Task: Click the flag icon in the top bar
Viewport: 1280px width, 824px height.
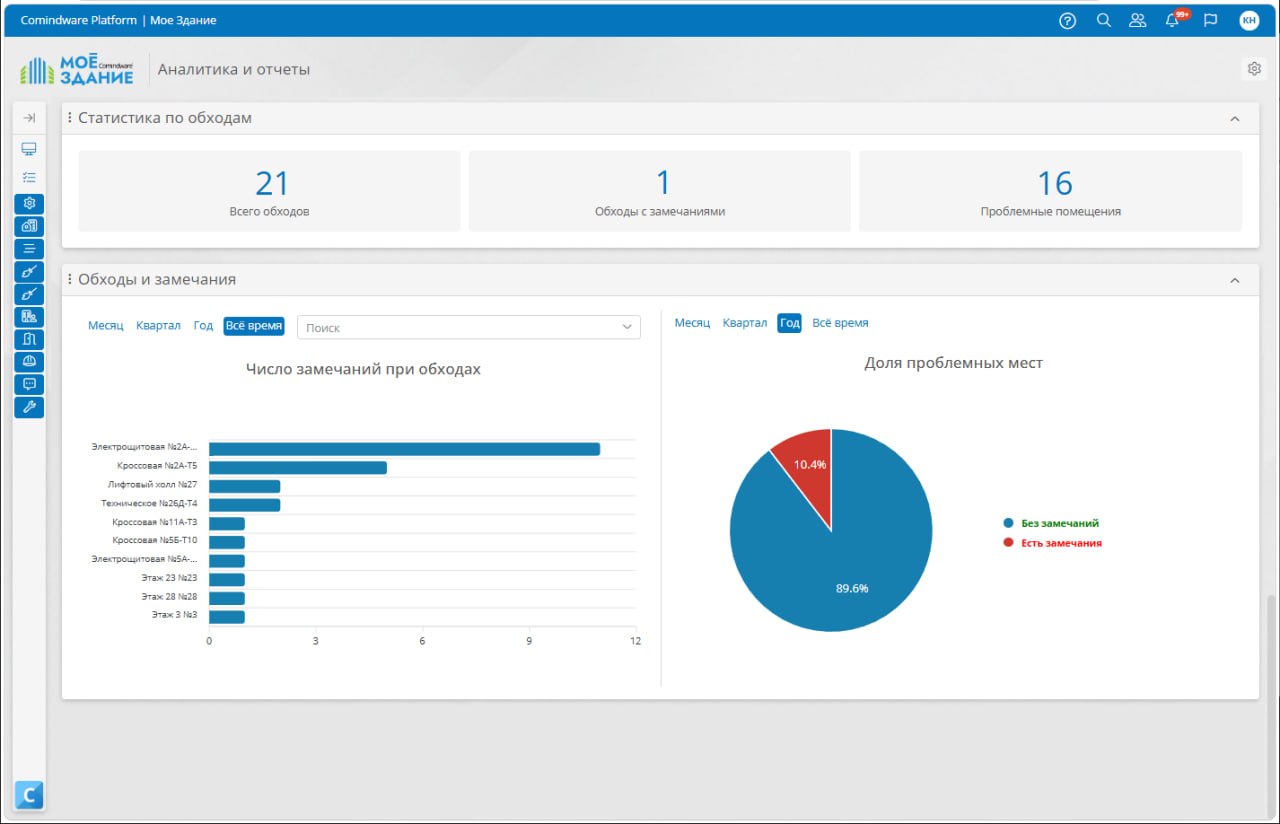Action: [x=1210, y=20]
